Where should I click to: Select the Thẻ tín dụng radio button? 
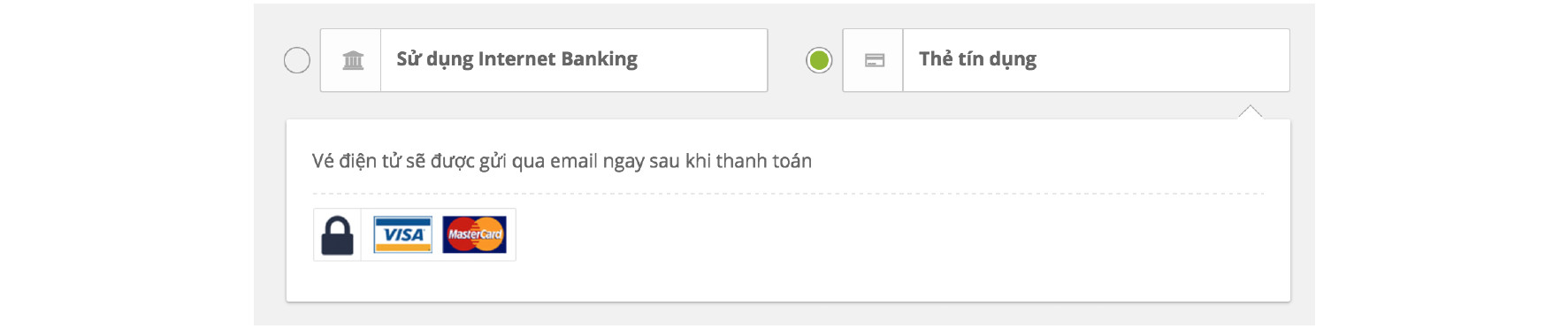click(x=819, y=60)
